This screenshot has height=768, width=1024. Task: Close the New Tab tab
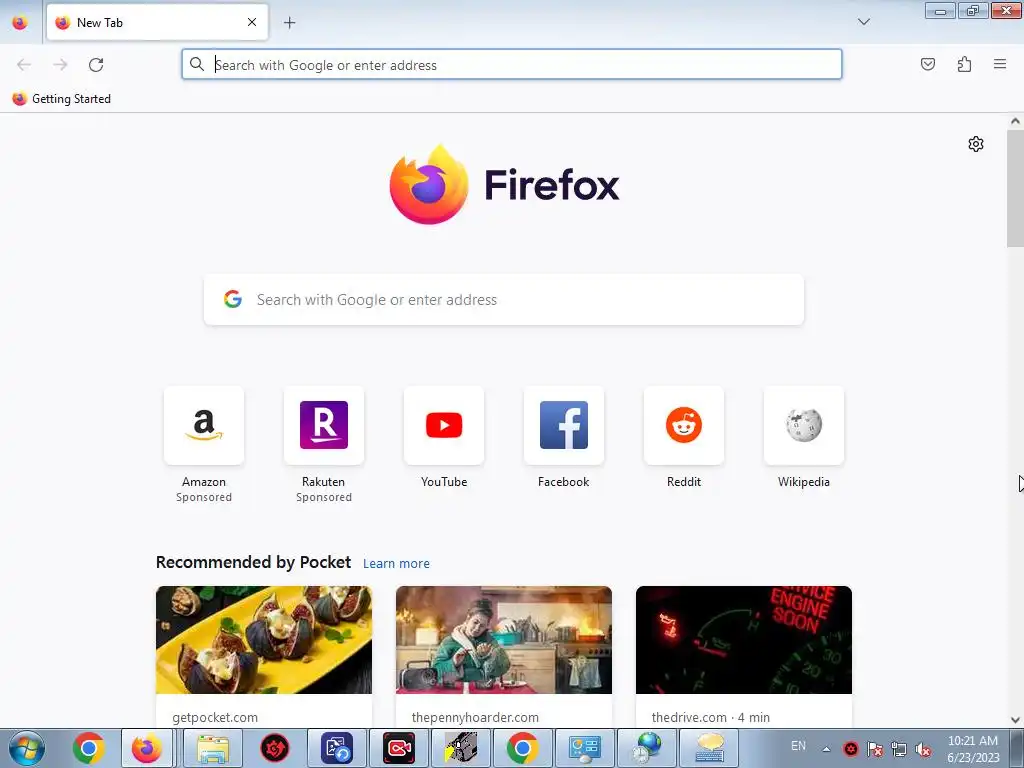coord(252,22)
